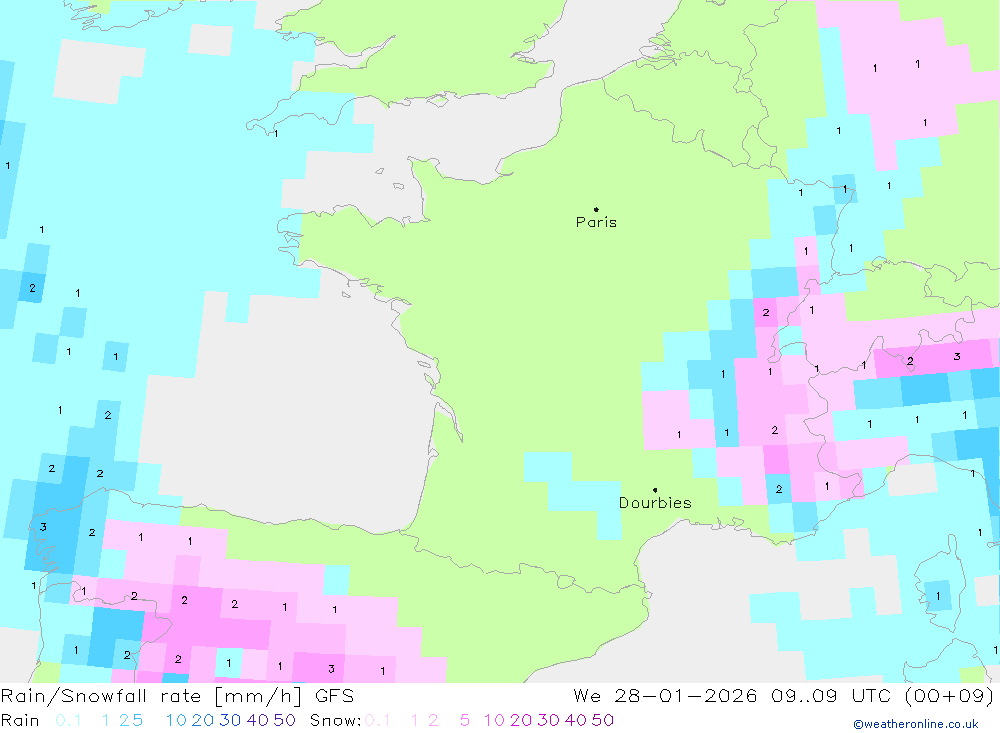1000x733 pixels.
Task: Pick the rain legend value 30
Action: click(x=230, y=720)
